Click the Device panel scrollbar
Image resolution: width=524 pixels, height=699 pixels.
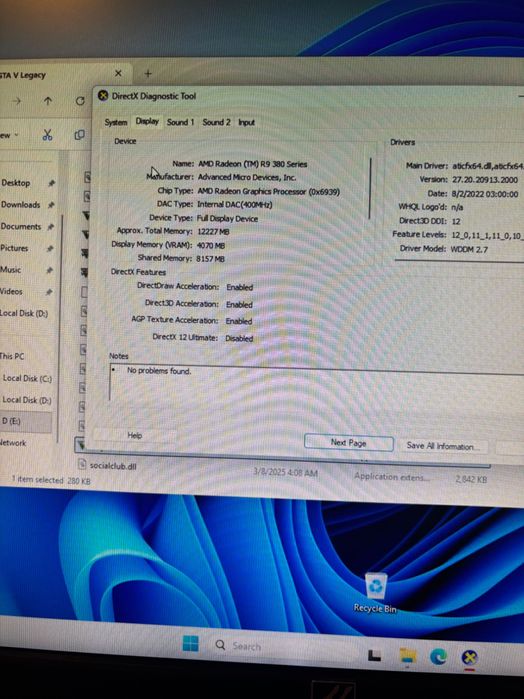tap(370, 188)
